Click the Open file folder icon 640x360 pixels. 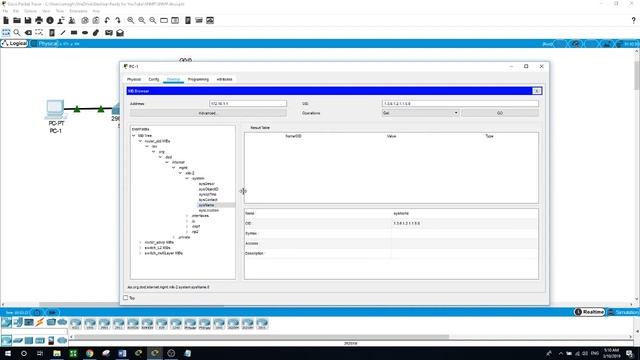(x=17, y=20)
